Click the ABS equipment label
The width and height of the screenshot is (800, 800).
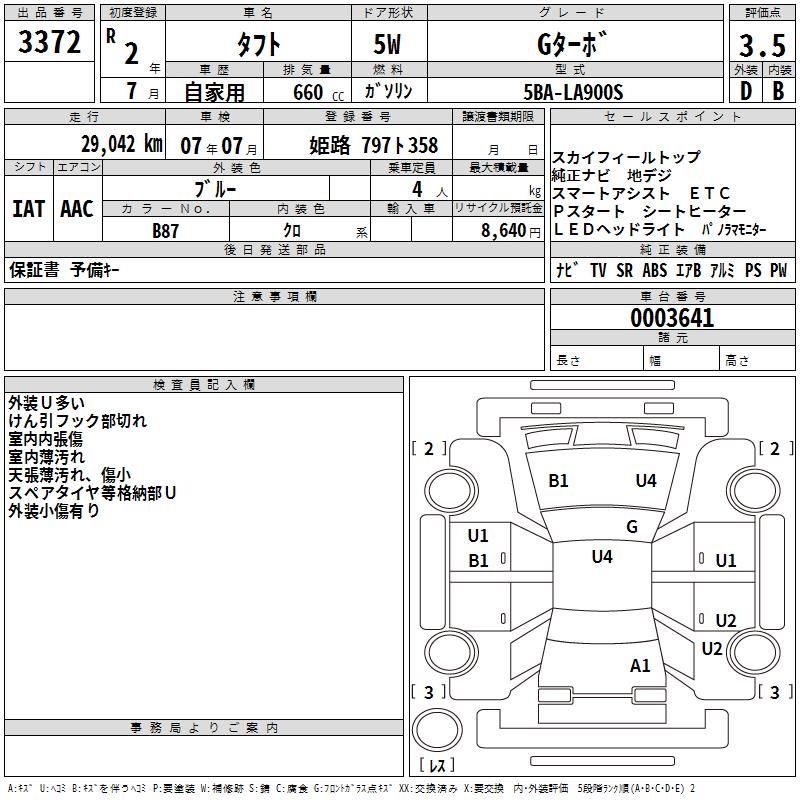tap(655, 270)
